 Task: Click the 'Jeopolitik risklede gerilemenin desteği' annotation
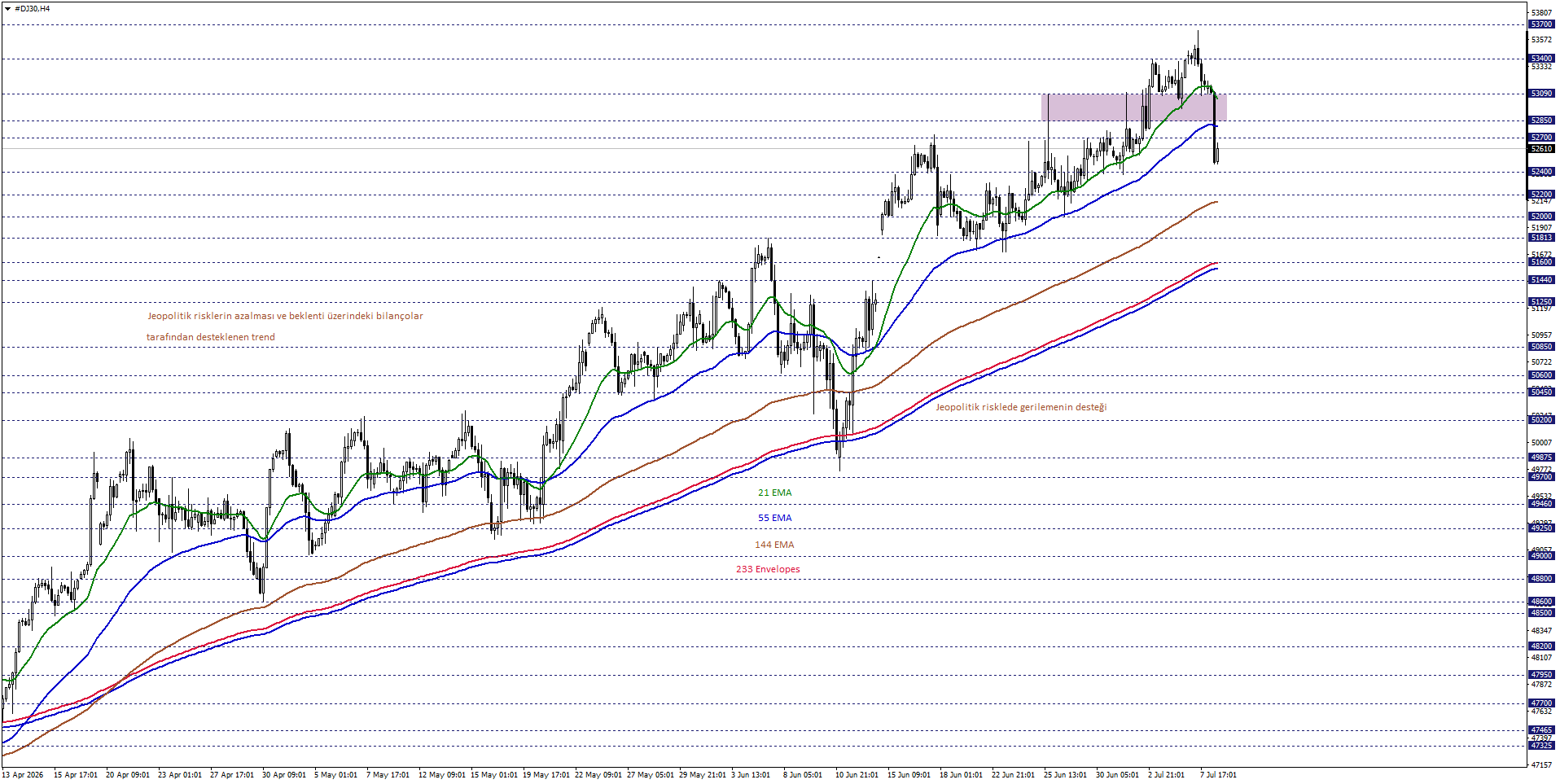(1021, 407)
